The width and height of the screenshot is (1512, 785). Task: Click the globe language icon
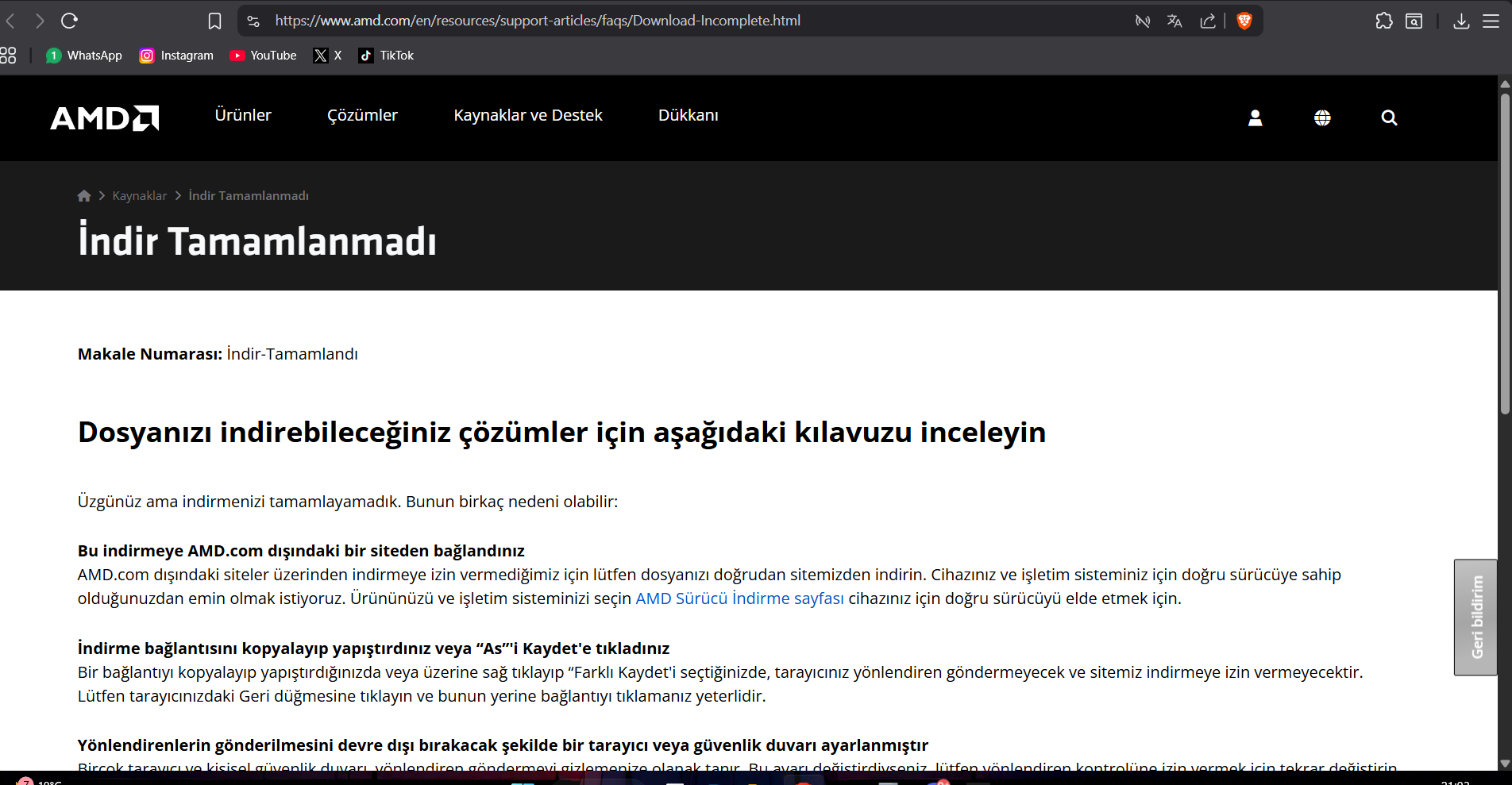1322,117
